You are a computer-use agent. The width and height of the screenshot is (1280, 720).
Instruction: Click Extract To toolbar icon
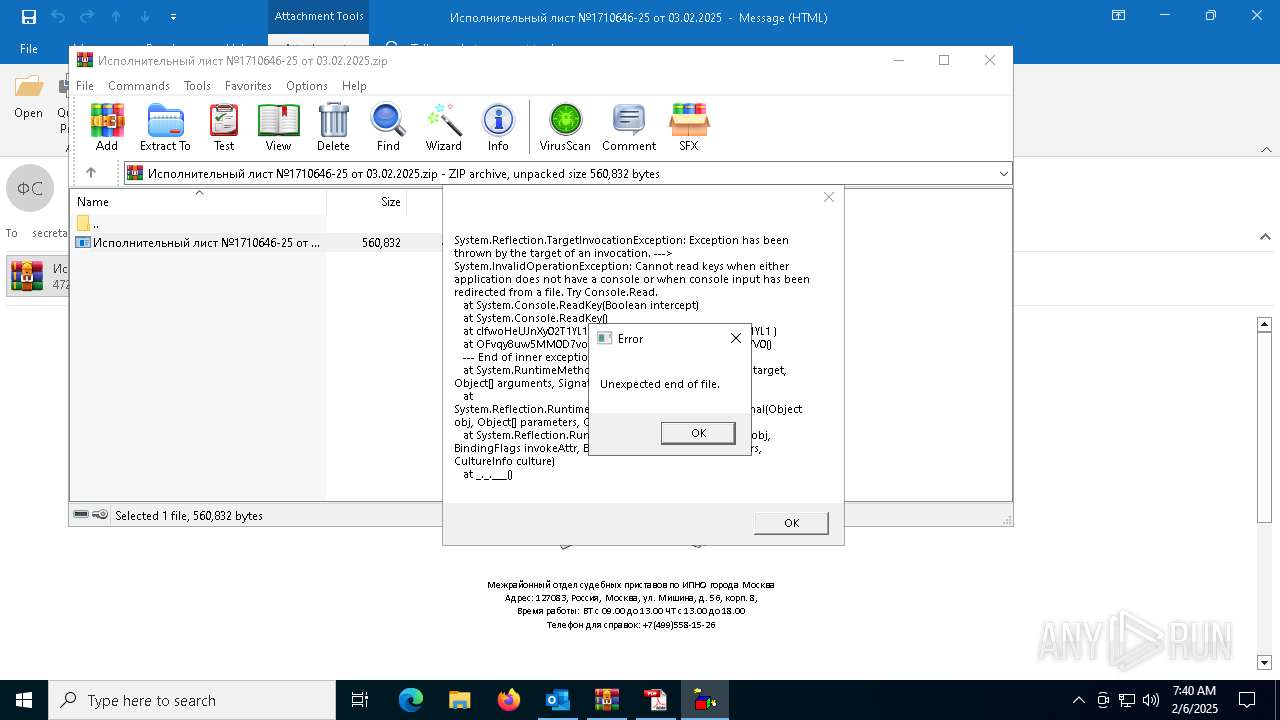(x=165, y=127)
